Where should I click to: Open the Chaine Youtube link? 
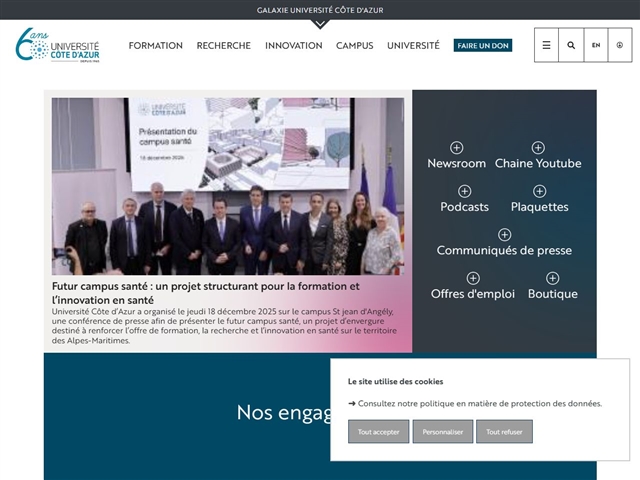[x=538, y=163]
